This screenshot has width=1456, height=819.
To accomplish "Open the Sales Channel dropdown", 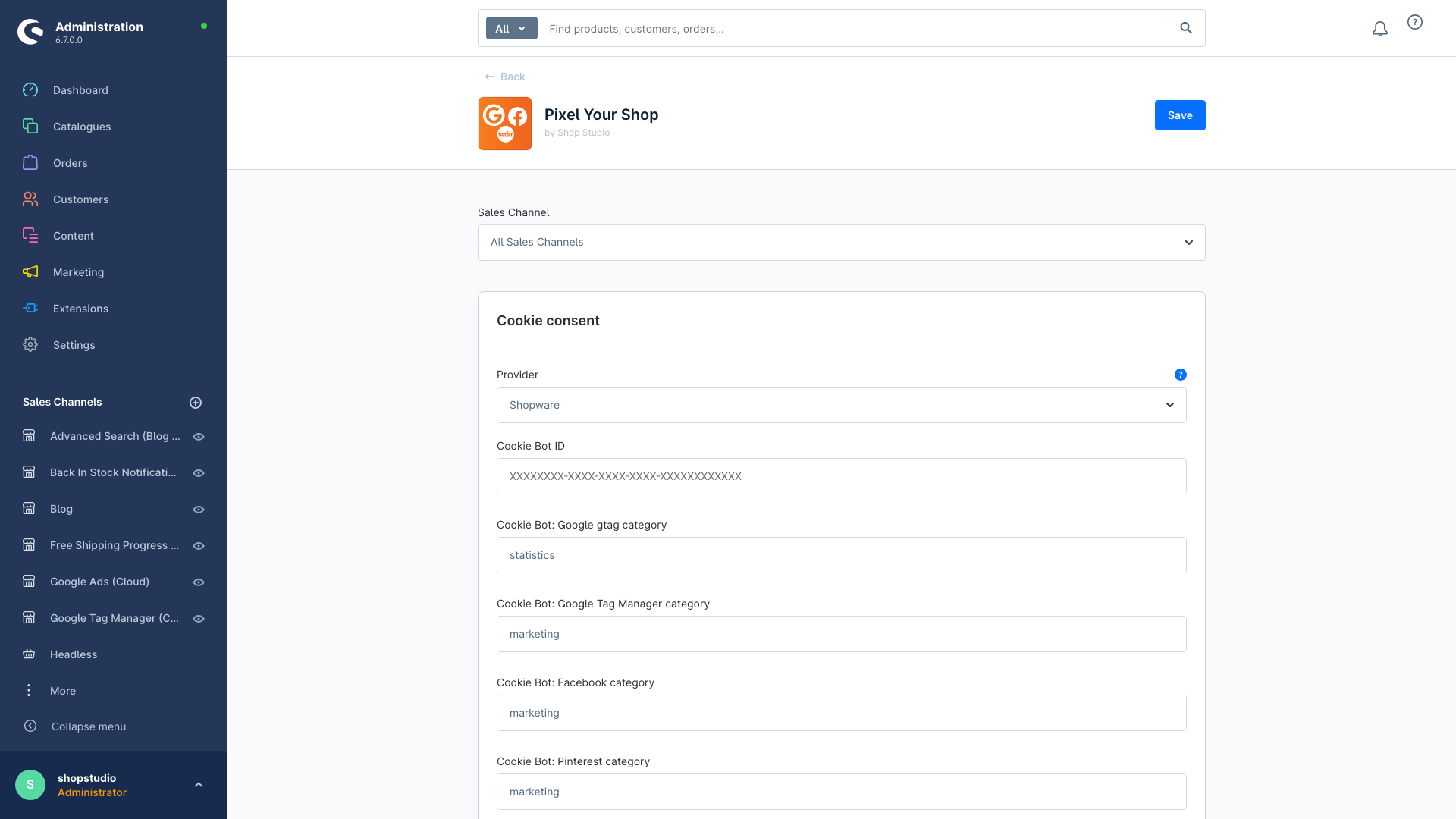I will [842, 243].
